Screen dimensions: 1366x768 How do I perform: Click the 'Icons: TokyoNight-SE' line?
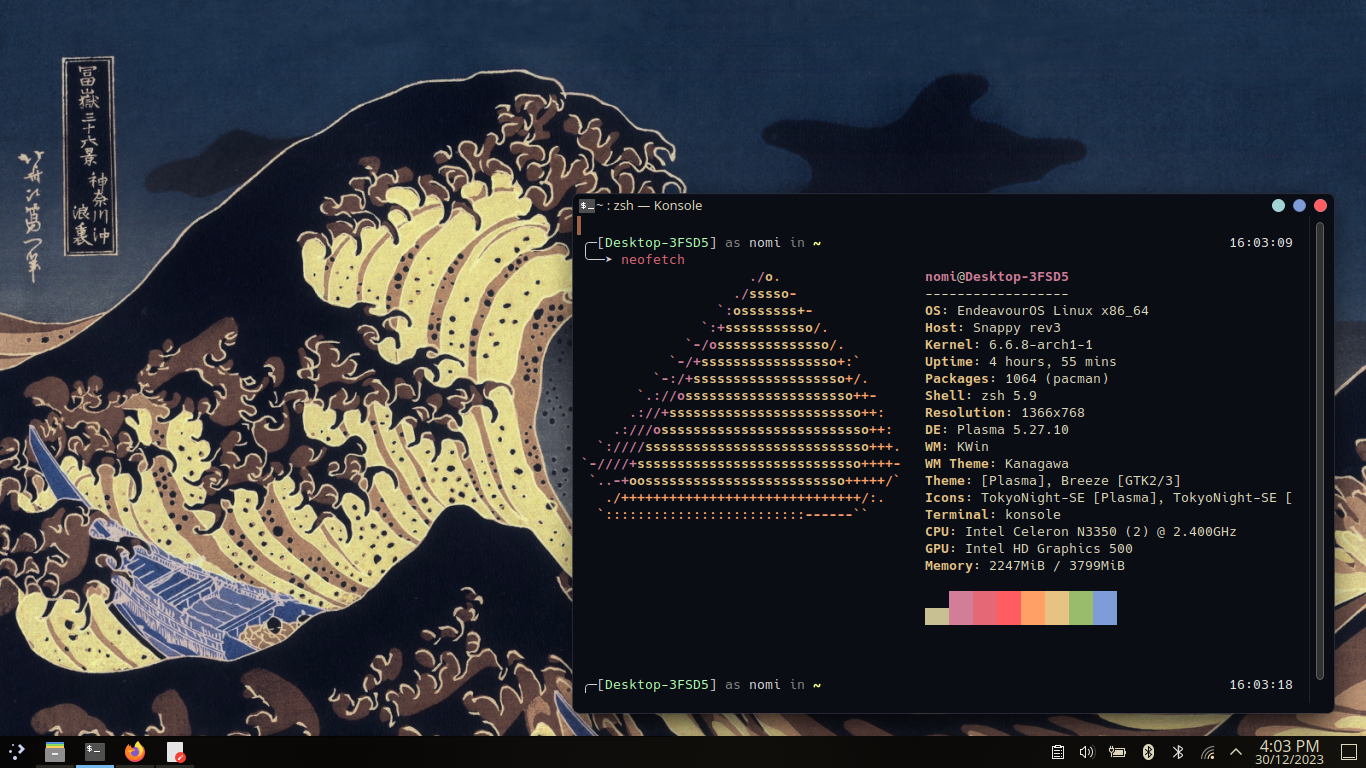pos(1109,498)
